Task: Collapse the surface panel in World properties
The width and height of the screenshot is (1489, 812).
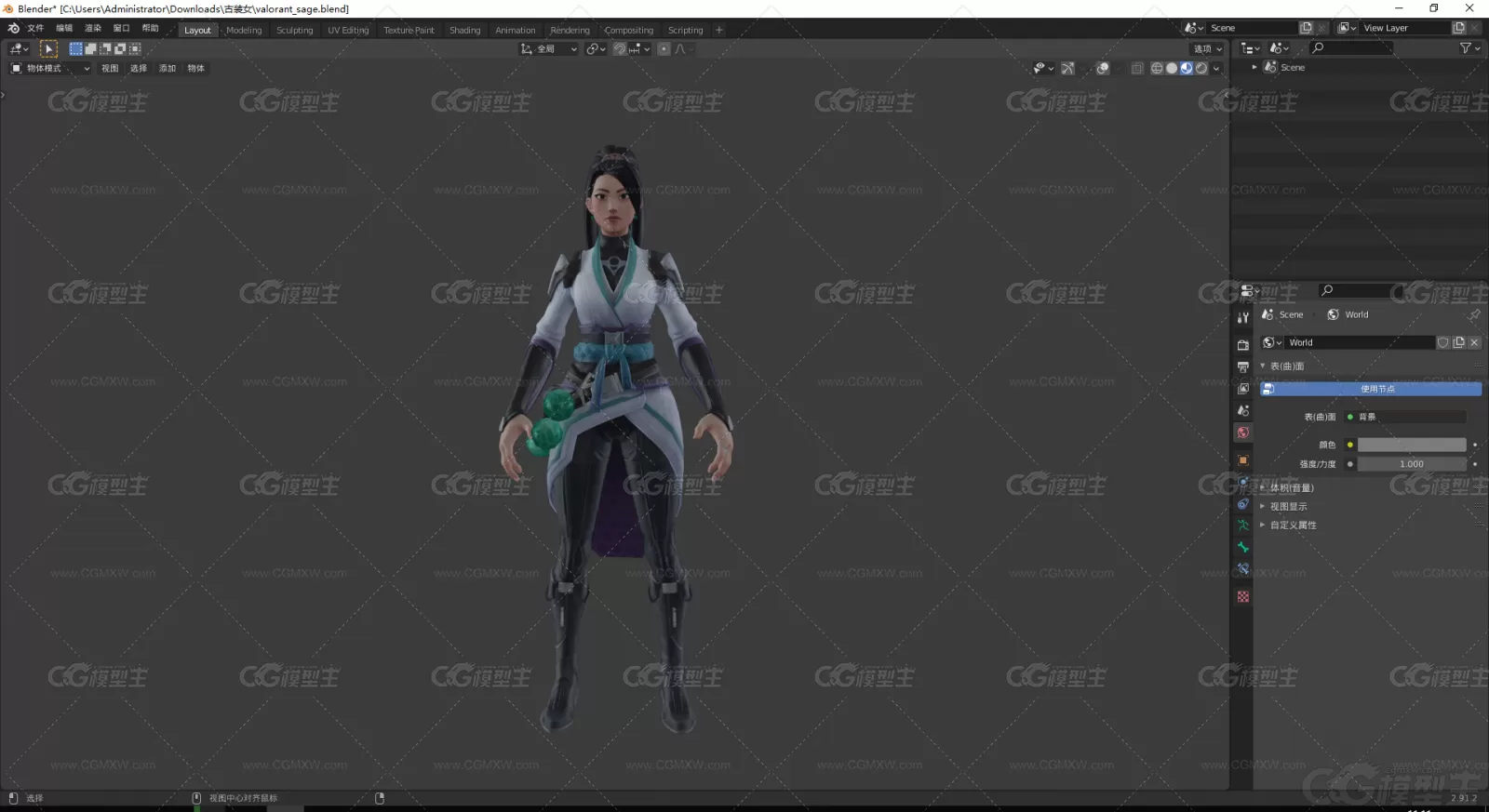Action: 1263,366
